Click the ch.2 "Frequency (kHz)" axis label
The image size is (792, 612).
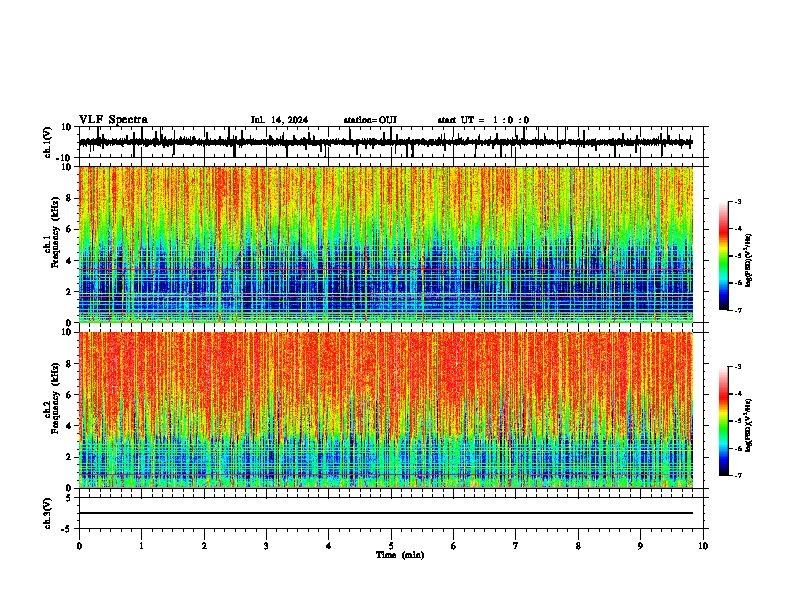click(x=55, y=398)
